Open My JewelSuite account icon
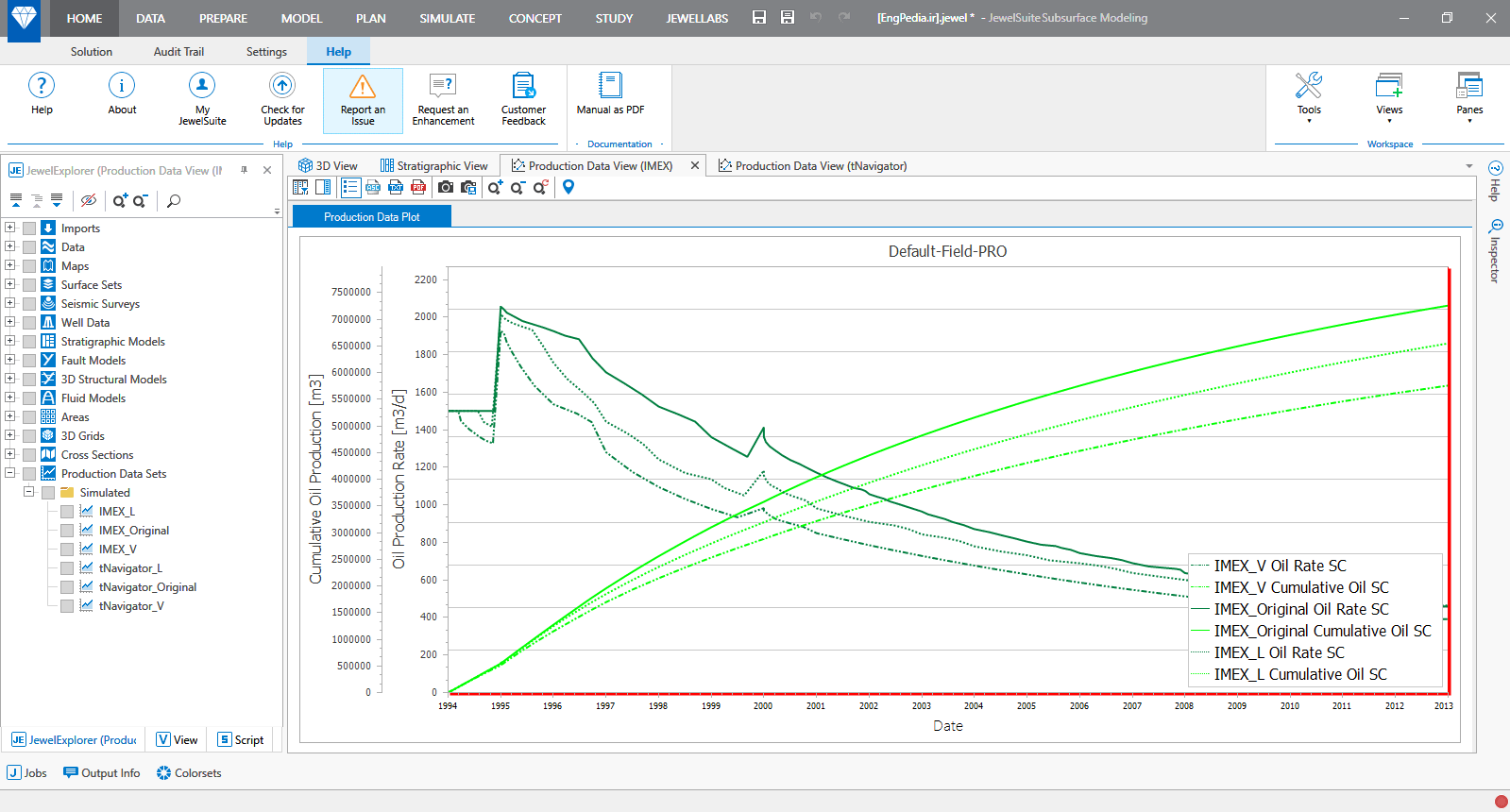Screen dimensions: 1510x812 coord(202,86)
